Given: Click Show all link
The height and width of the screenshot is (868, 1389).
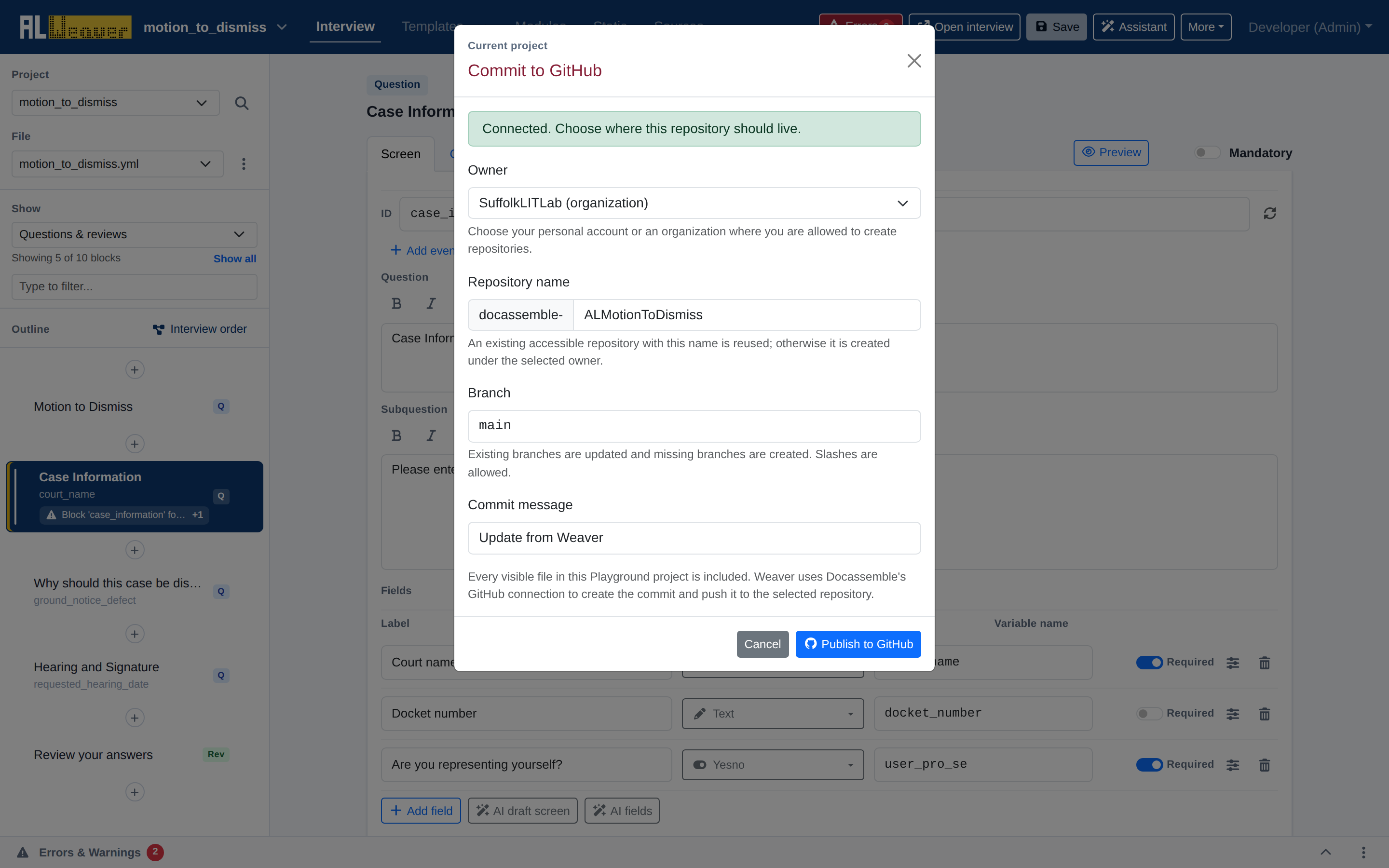Looking at the screenshot, I should [235, 259].
